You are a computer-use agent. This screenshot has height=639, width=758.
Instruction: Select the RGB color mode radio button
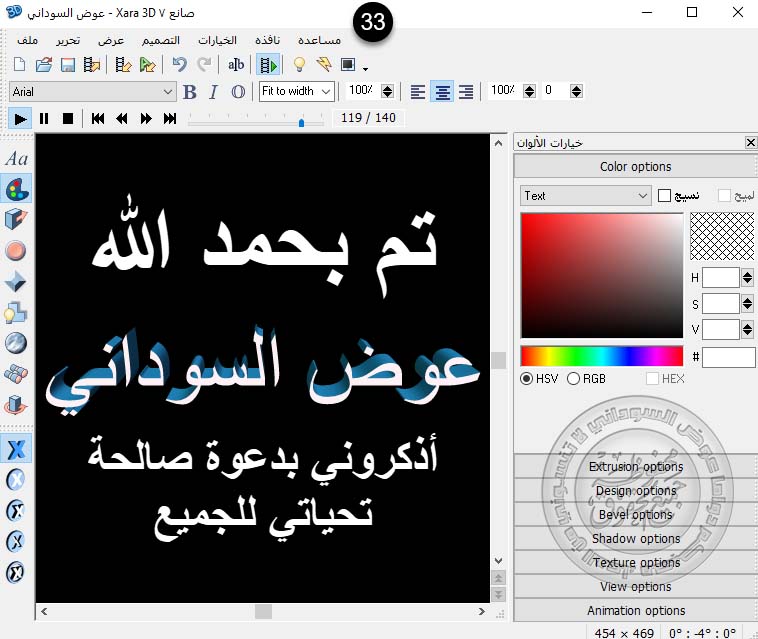[x=573, y=379]
